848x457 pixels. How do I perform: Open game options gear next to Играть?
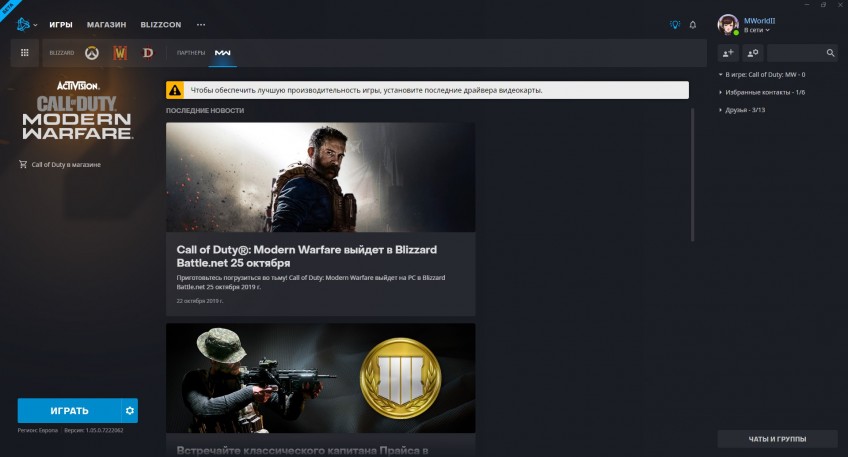click(130, 410)
